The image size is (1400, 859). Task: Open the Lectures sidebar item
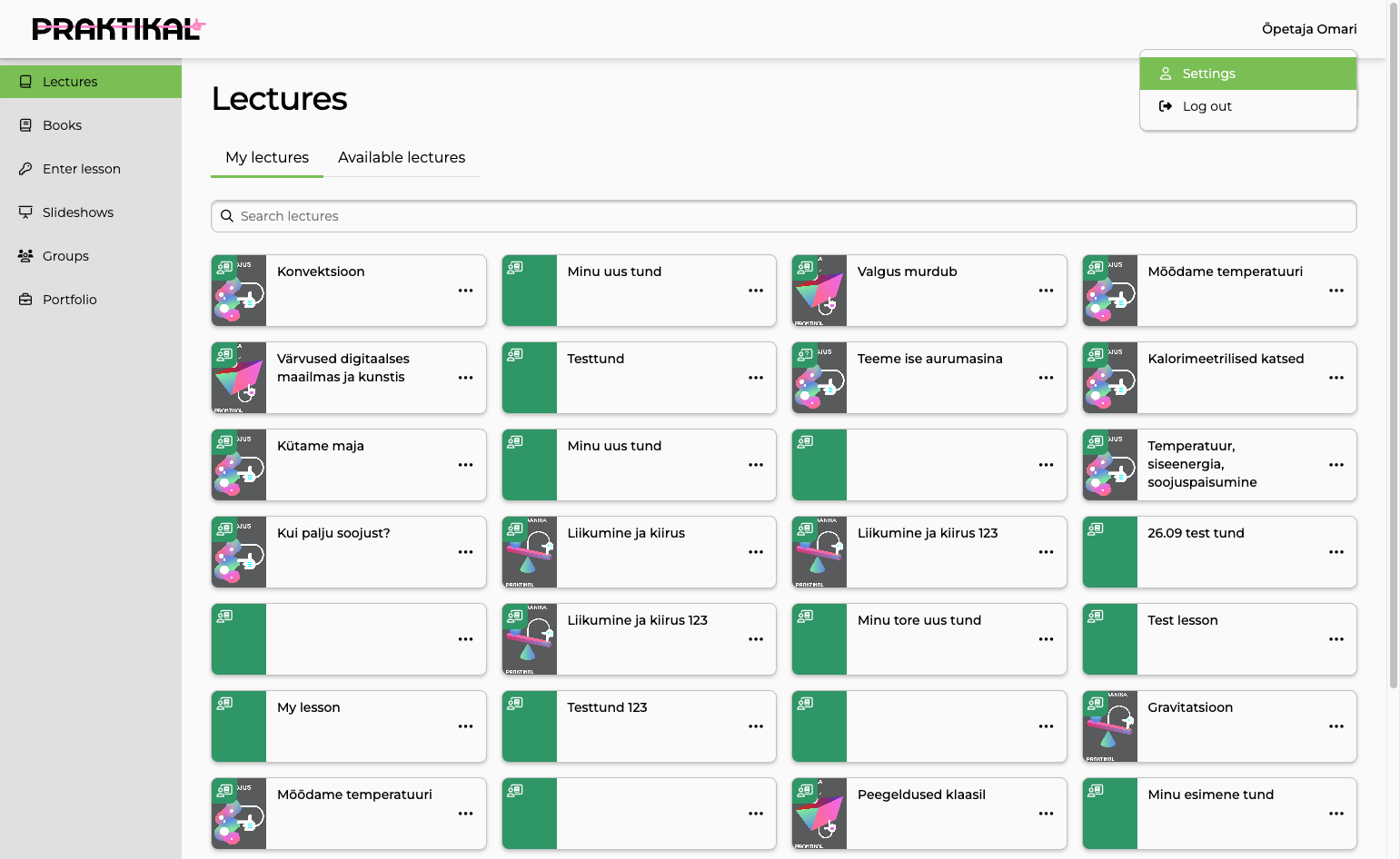[x=91, y=82]
